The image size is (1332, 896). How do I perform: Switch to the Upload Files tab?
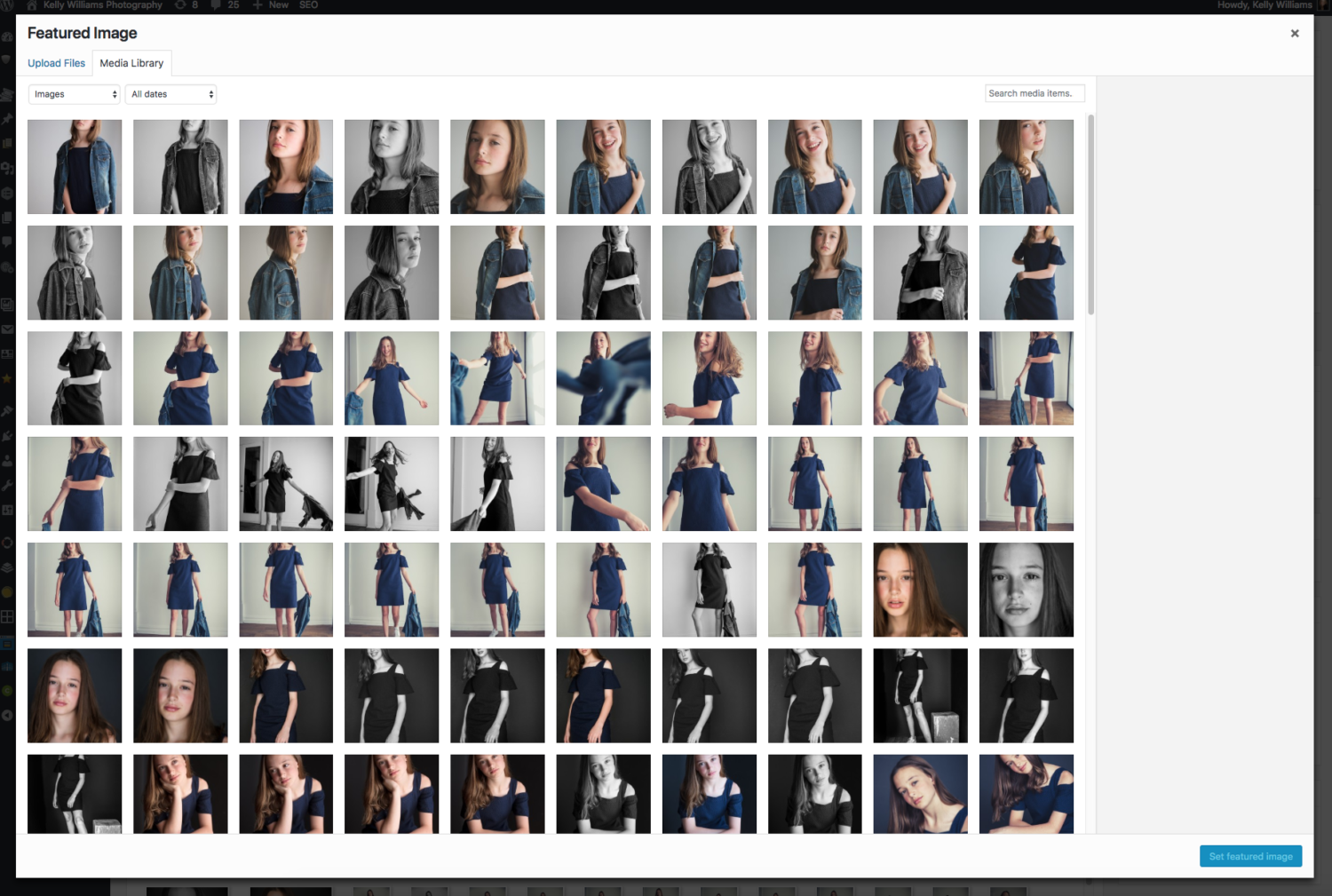(56, 63)
